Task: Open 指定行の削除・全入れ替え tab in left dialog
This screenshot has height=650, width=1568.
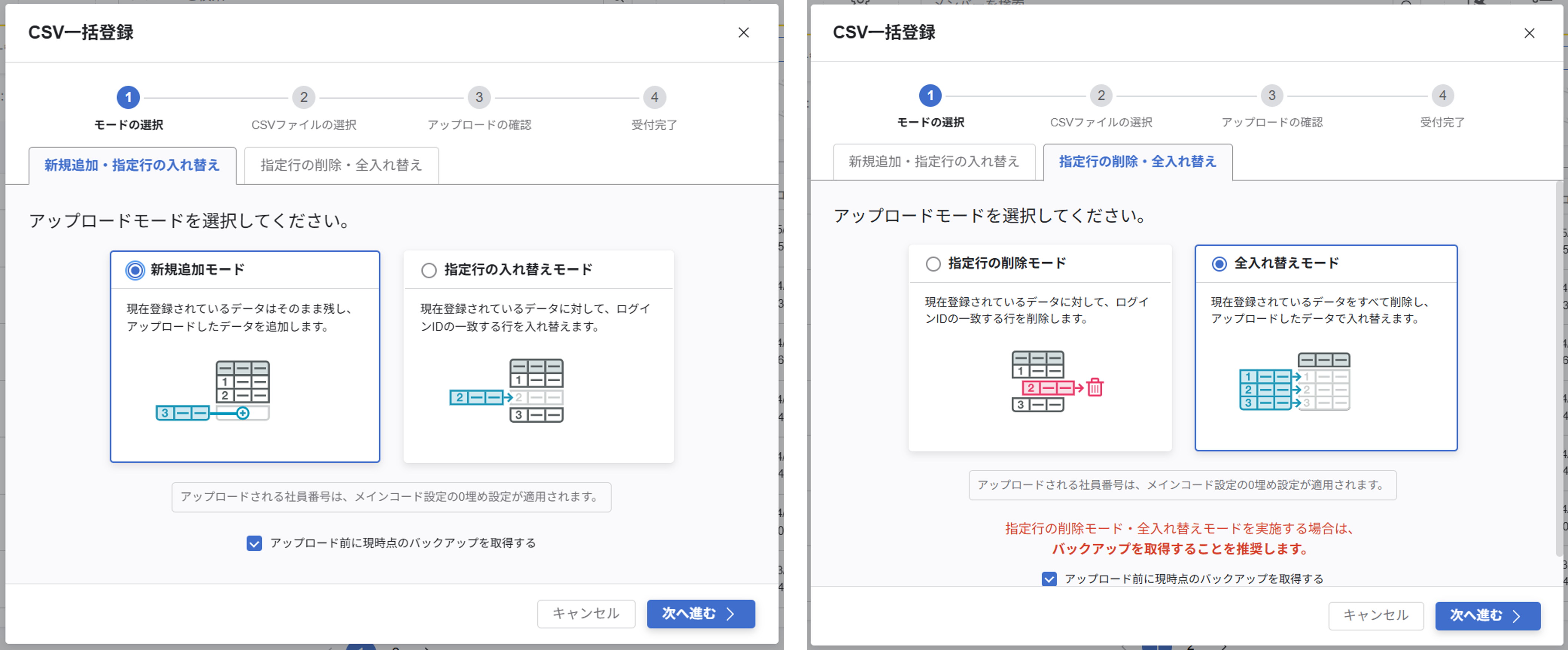Action: click(342, 165)
